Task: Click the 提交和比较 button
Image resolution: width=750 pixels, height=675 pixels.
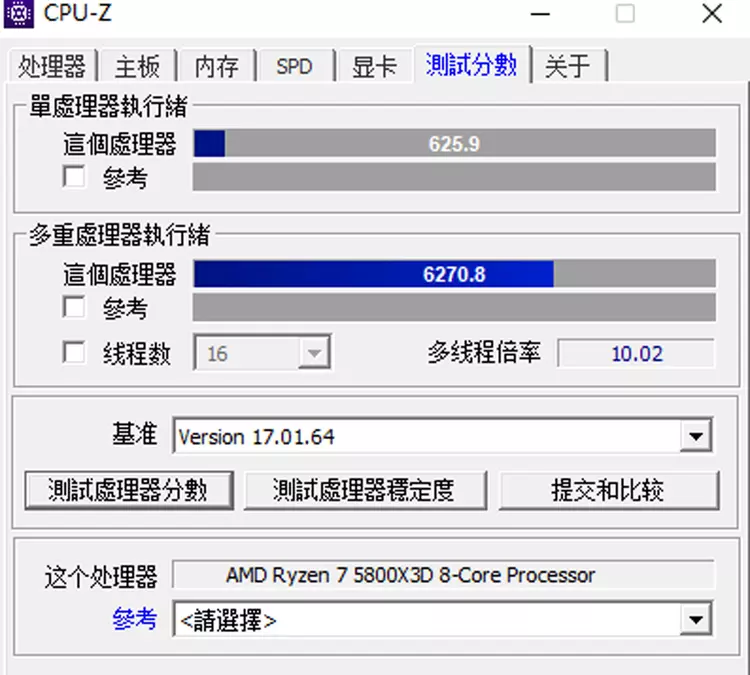Action: pyautogui.click(x=609, y=490)
